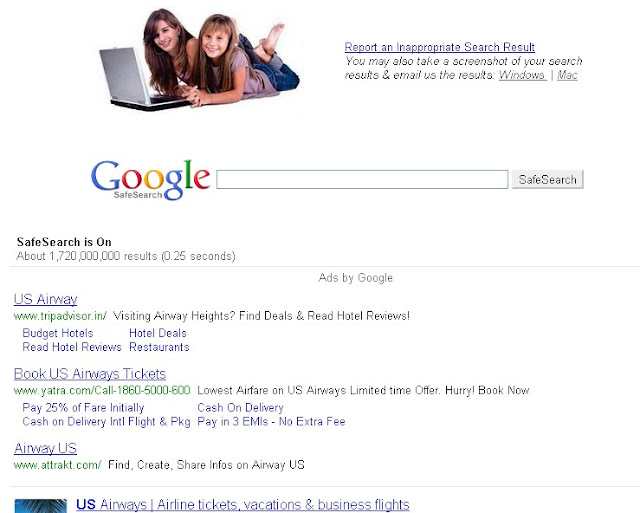Screen dimensions: 640x513
Task: Focus the SafeSearch query input field
Action: 362,180
